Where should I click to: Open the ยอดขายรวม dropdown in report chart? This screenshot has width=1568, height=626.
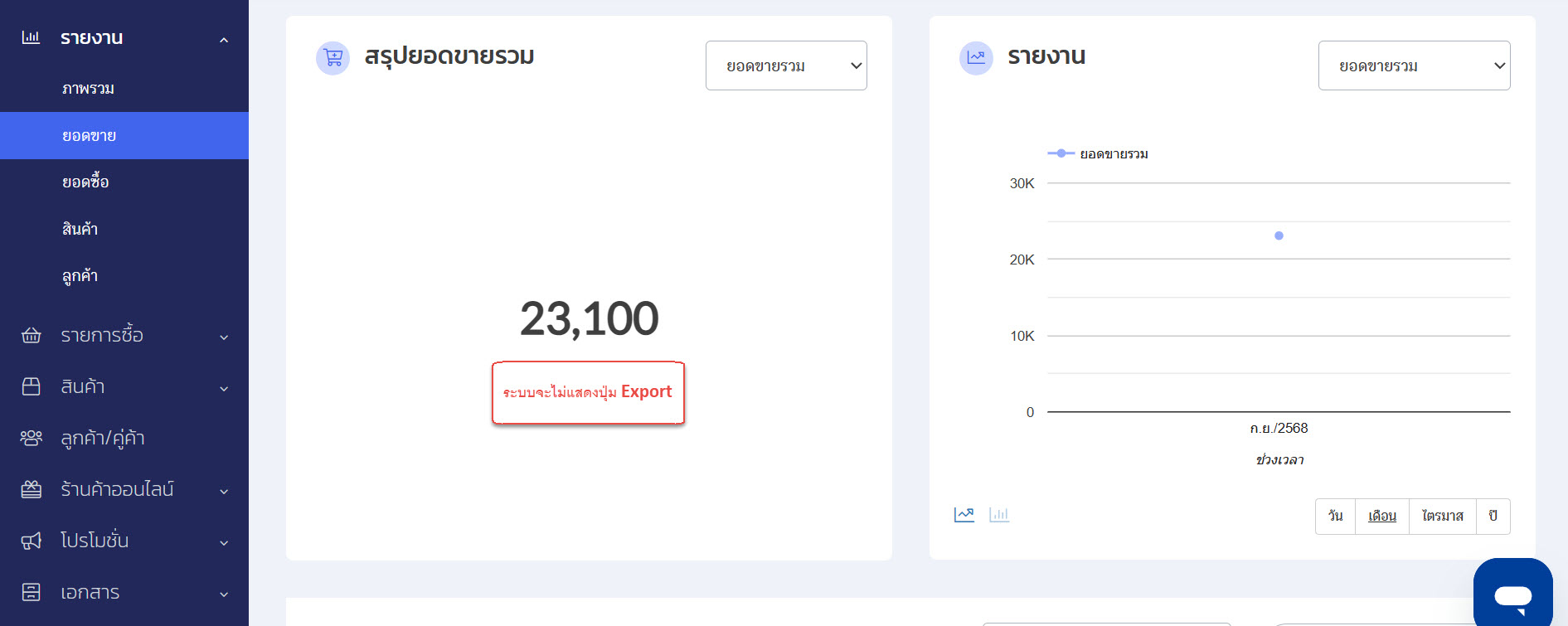tap(1414, 66)
